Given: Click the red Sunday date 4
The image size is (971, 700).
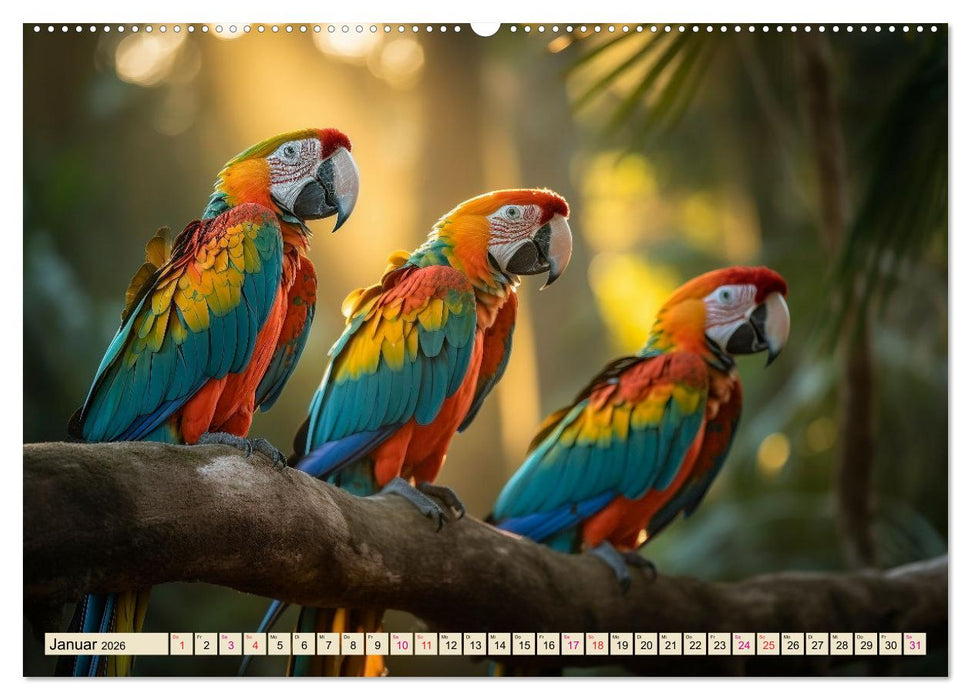Looking at the screenshot, I should [256, 646].
